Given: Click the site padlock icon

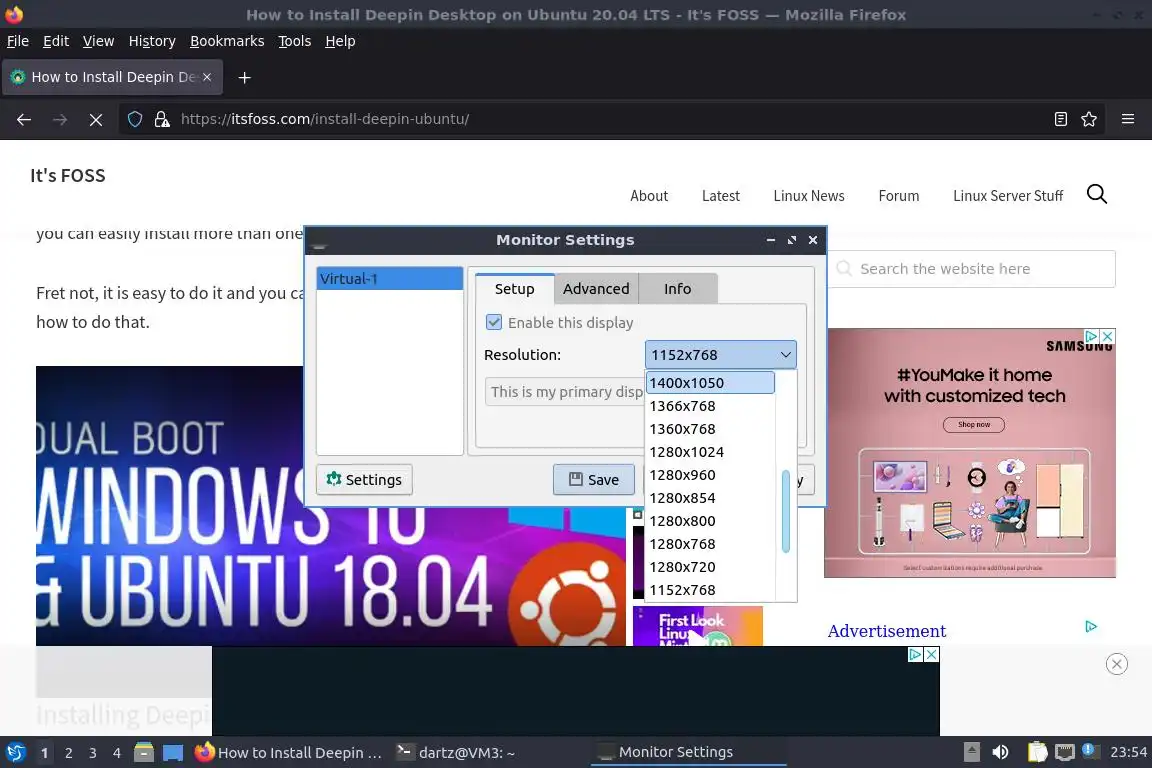Looking at the screenshot, I should [162, 119].
